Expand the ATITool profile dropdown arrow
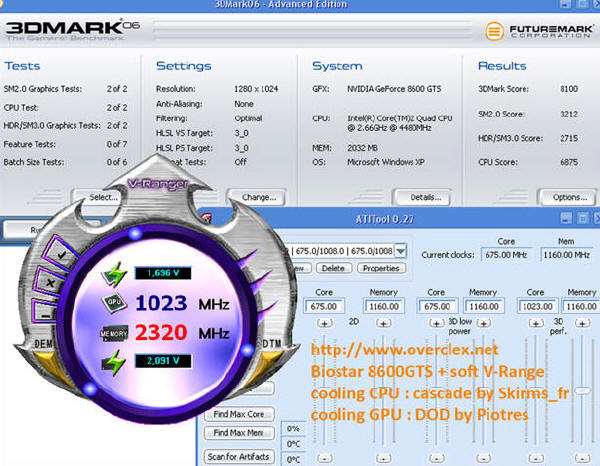This screenshot has height=466, width=600. (x=400, y=251)
